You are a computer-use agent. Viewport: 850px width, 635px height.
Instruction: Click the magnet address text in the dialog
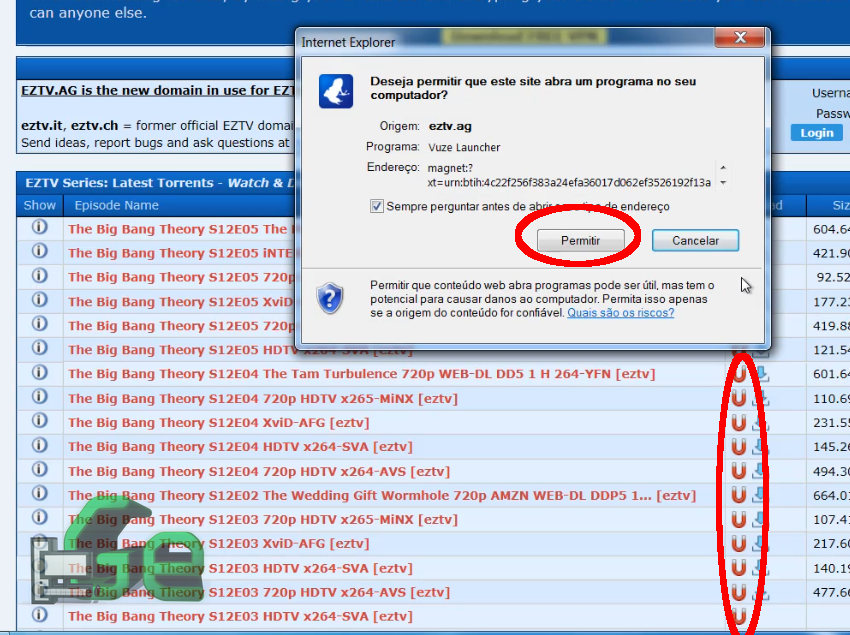pyautogui.click(x=569, y=175)
